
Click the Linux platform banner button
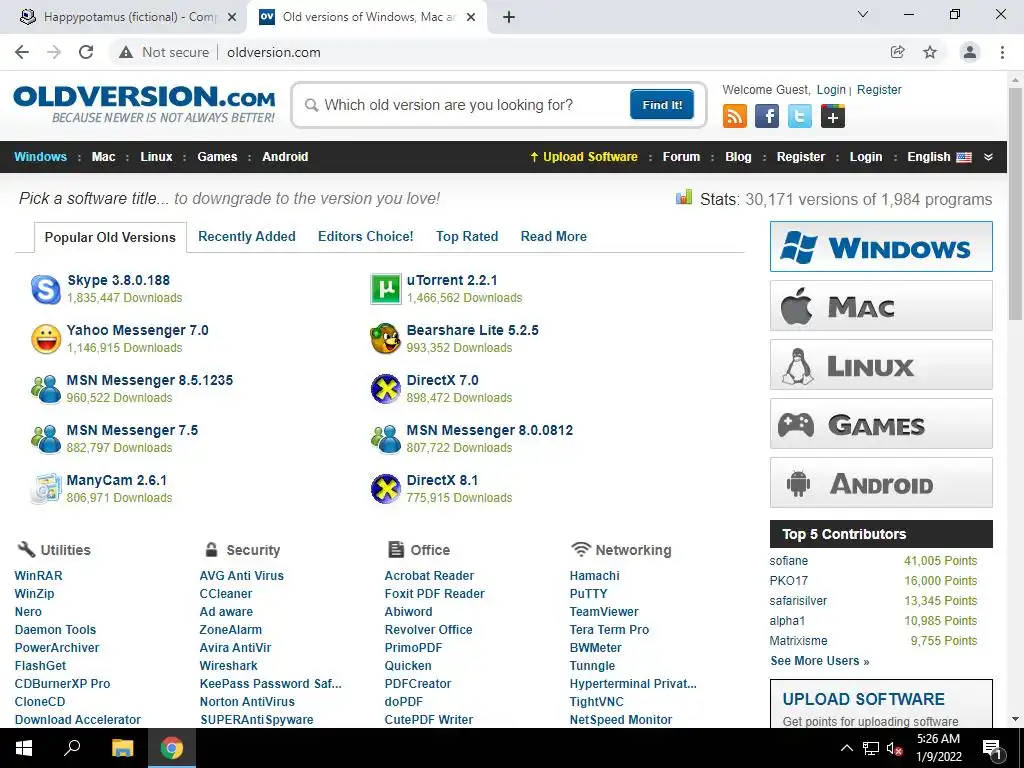881,364
